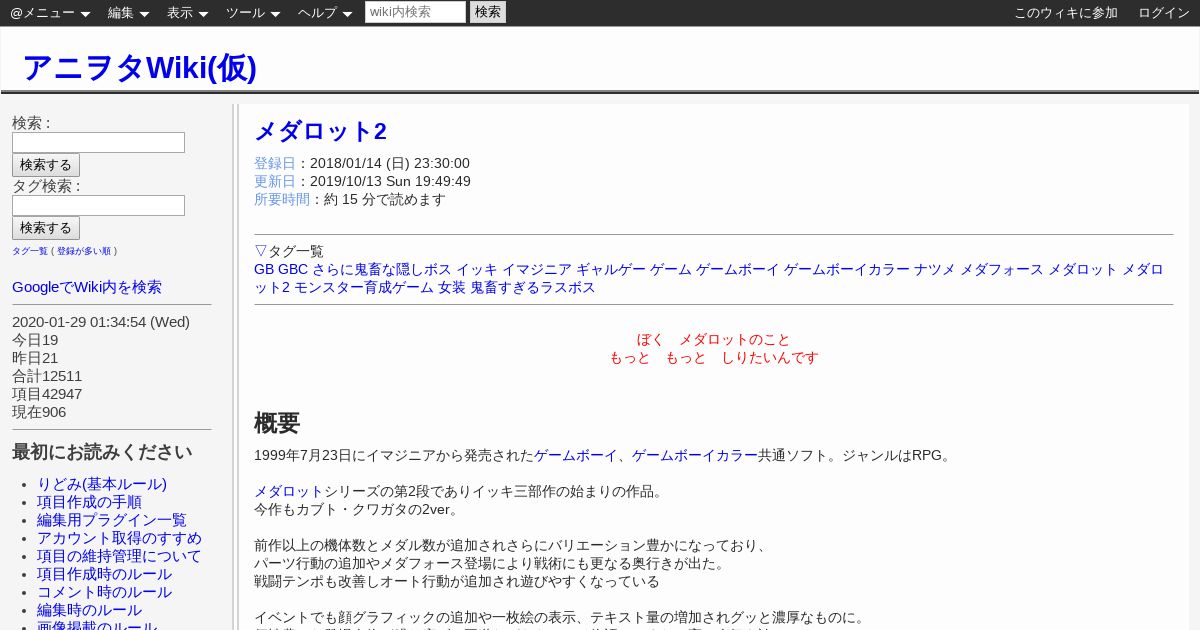Screen dimensions: 1200x630
Task: Click メダロット link in シリーズ sentence
Action: coord(289,491)
